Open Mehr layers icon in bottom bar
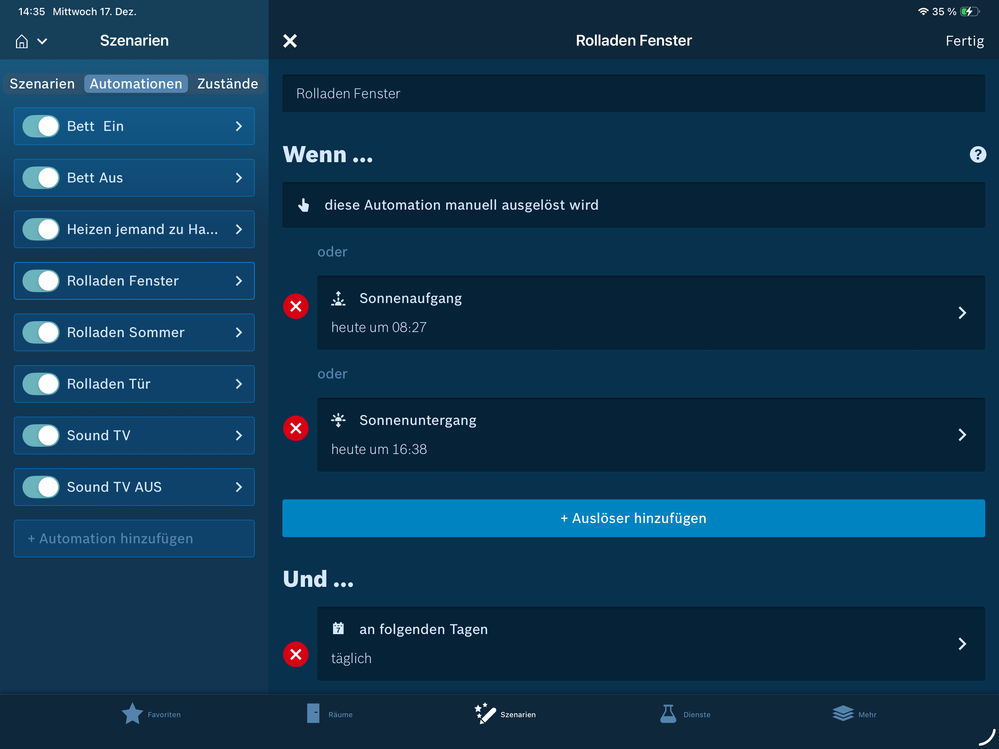 coord(843,713)
